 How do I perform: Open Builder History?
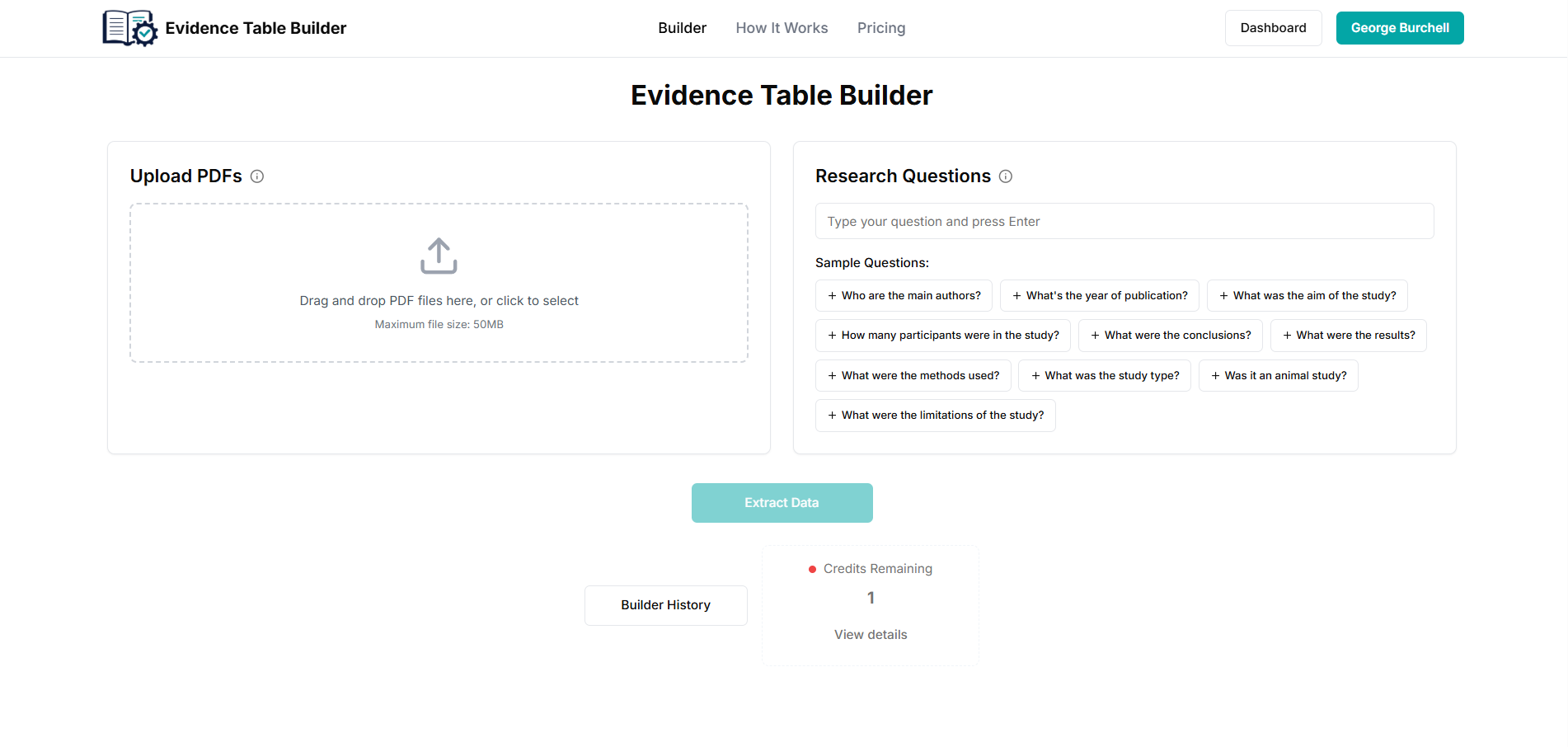tap(665, 605)
